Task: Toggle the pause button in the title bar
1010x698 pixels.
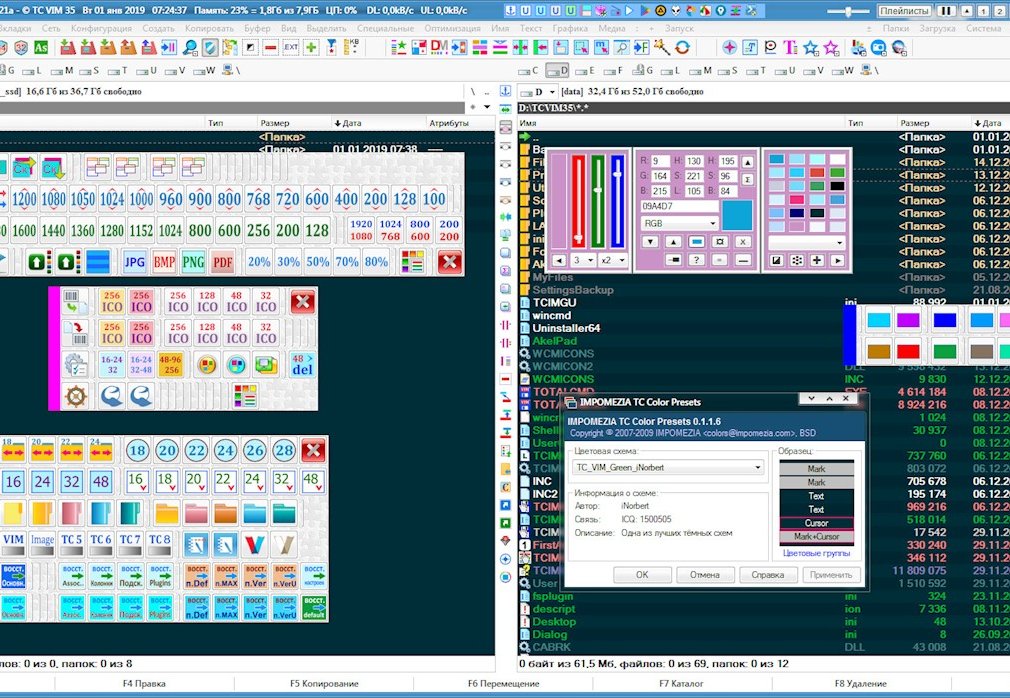Action: pos(946,10)
